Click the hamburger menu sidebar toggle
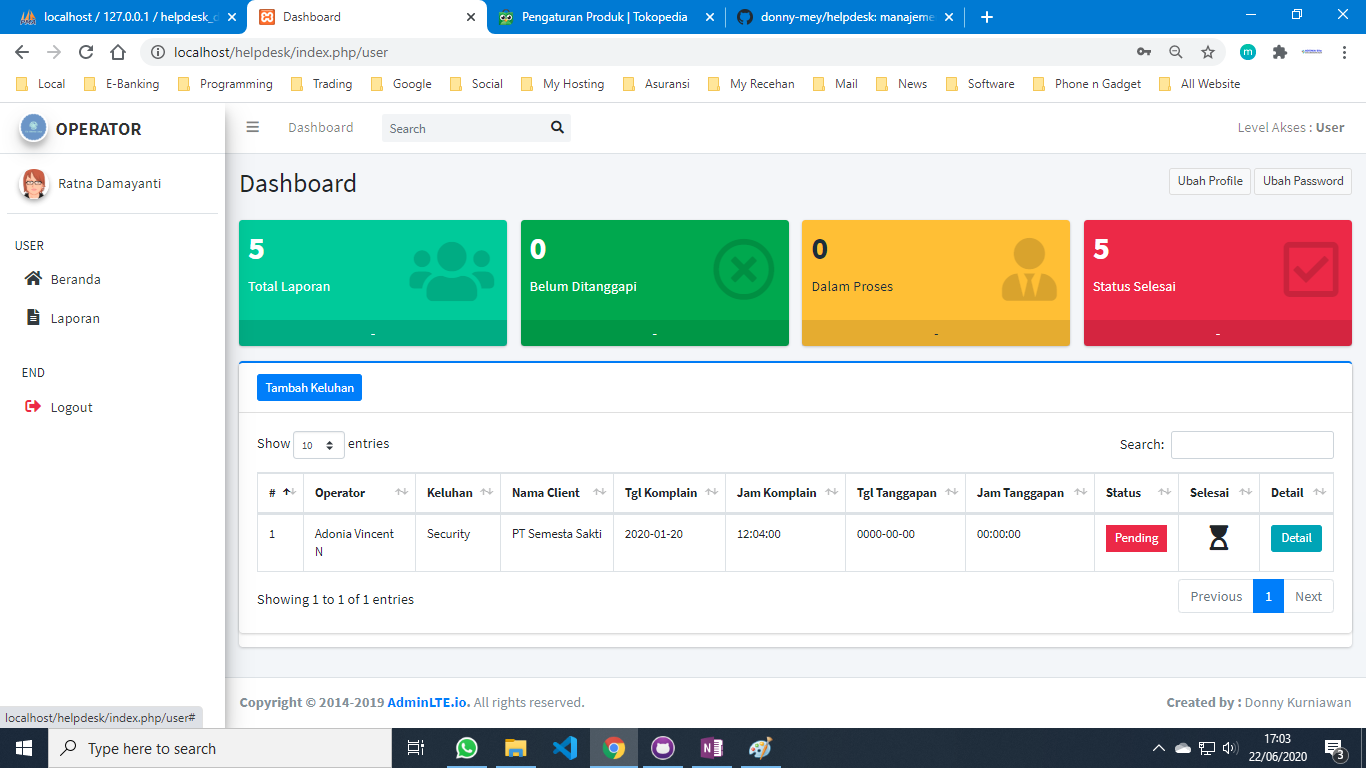Image resolution: width=1366 pixels, height=768 pixels. tap(253, 127)
